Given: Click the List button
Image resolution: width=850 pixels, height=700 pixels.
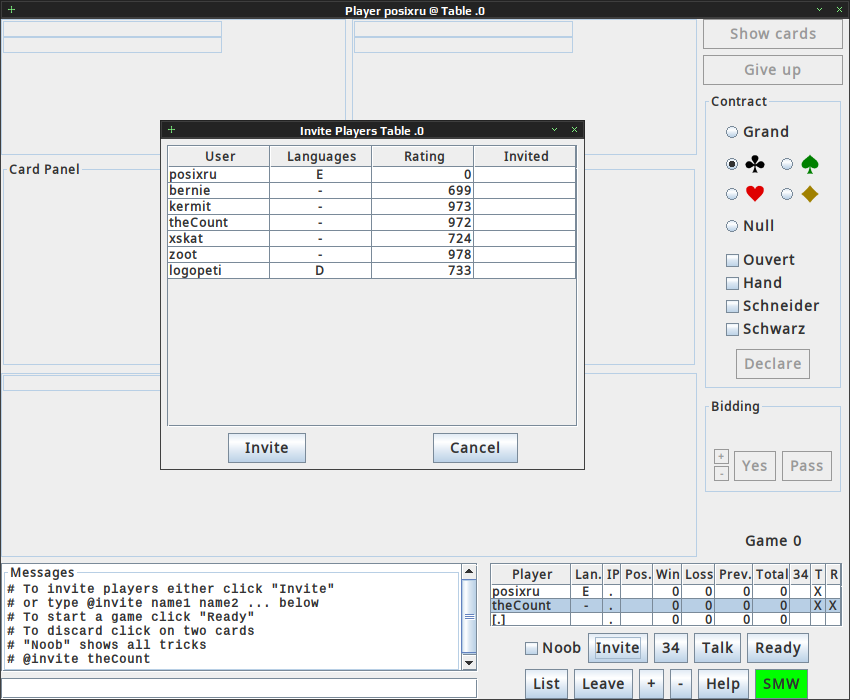Looking at the screenshot, I should (546, 684).
